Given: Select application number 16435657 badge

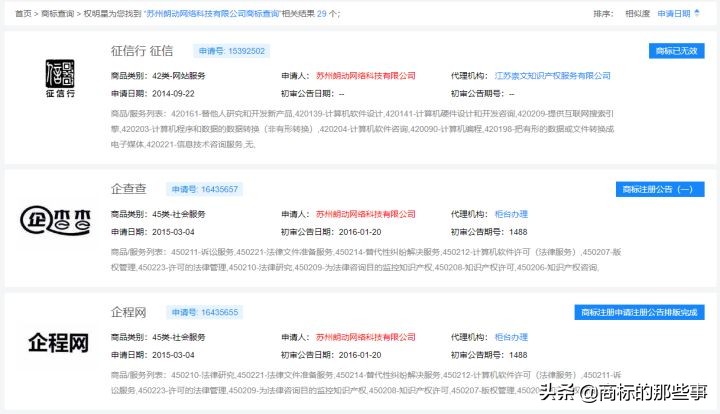Looking at the screenshot, I should click(204, 189).
